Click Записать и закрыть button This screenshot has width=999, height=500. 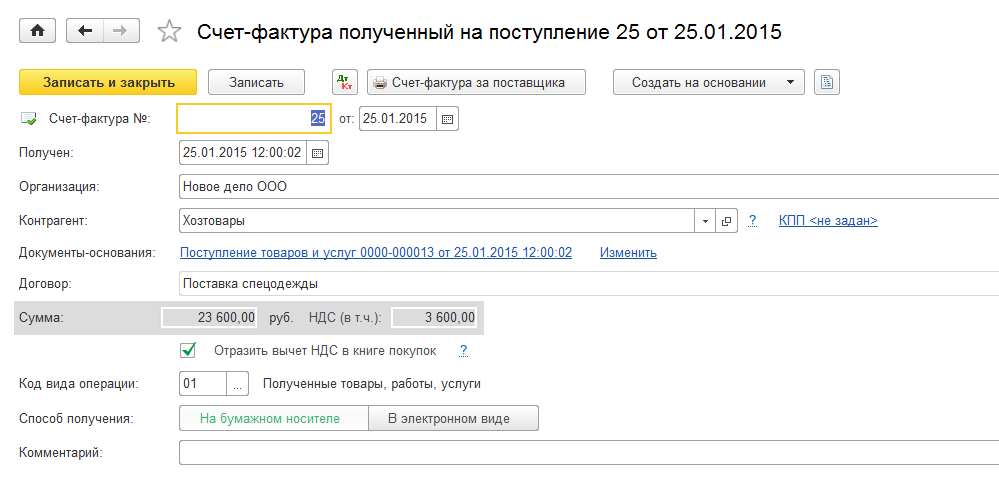108,82
